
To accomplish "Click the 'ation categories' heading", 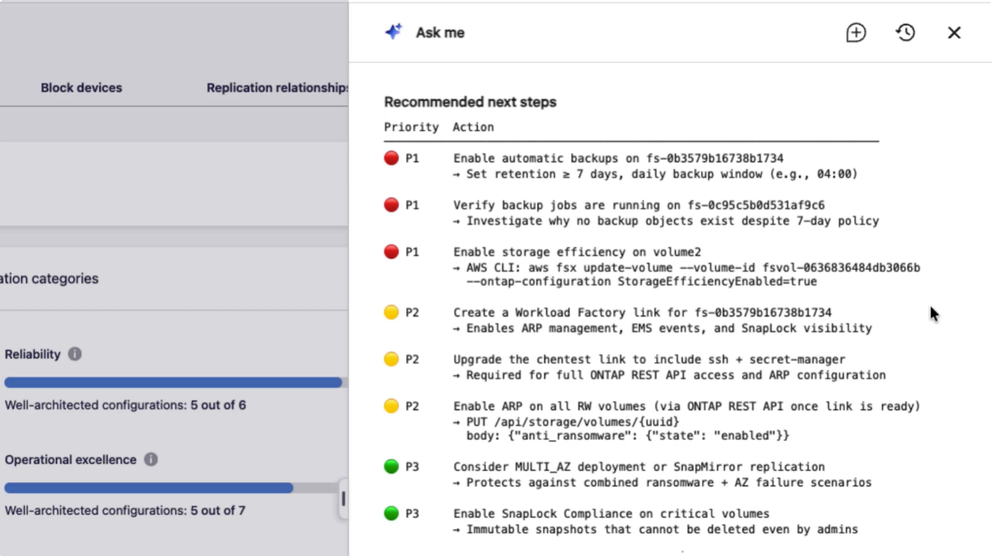I will tap(49, 279).
